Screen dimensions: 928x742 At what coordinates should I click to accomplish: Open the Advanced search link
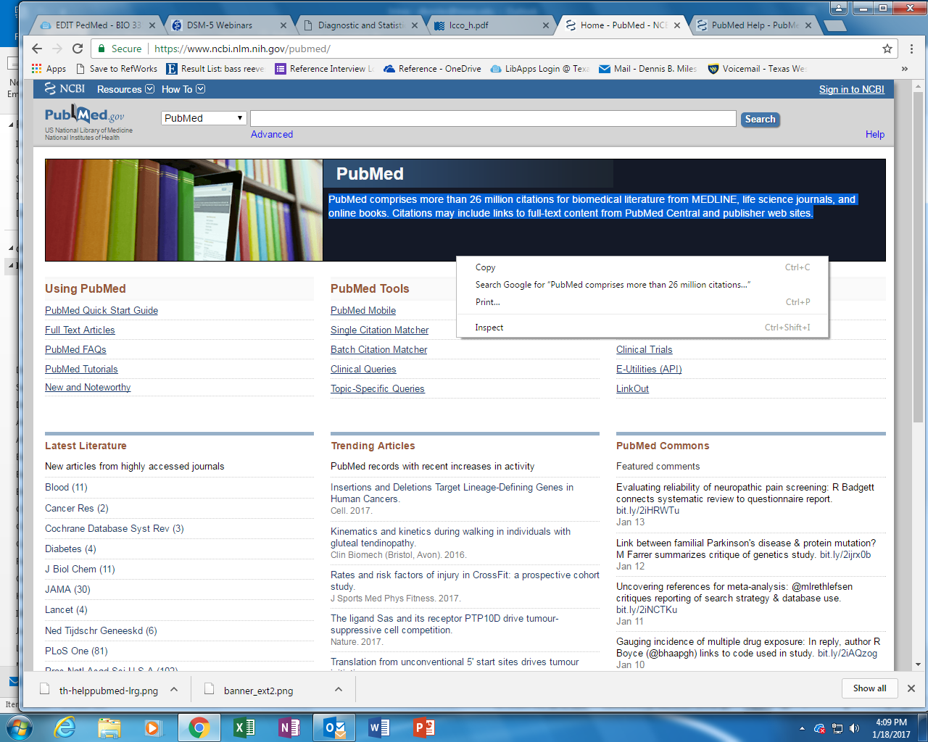tap(272, 134)
